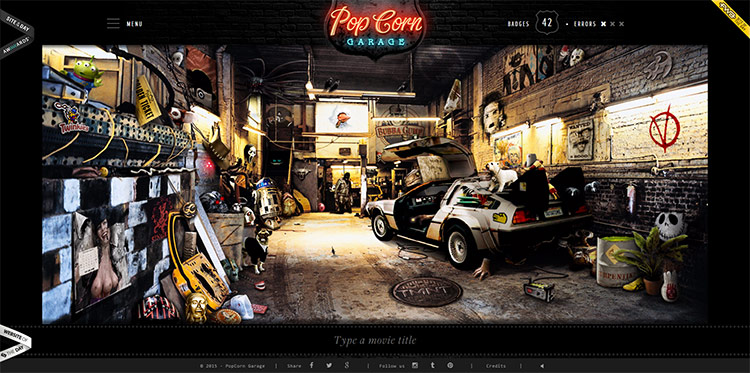Click the first white errors X mark
This screenshot has width=750, height=373.
click(604, 23)
